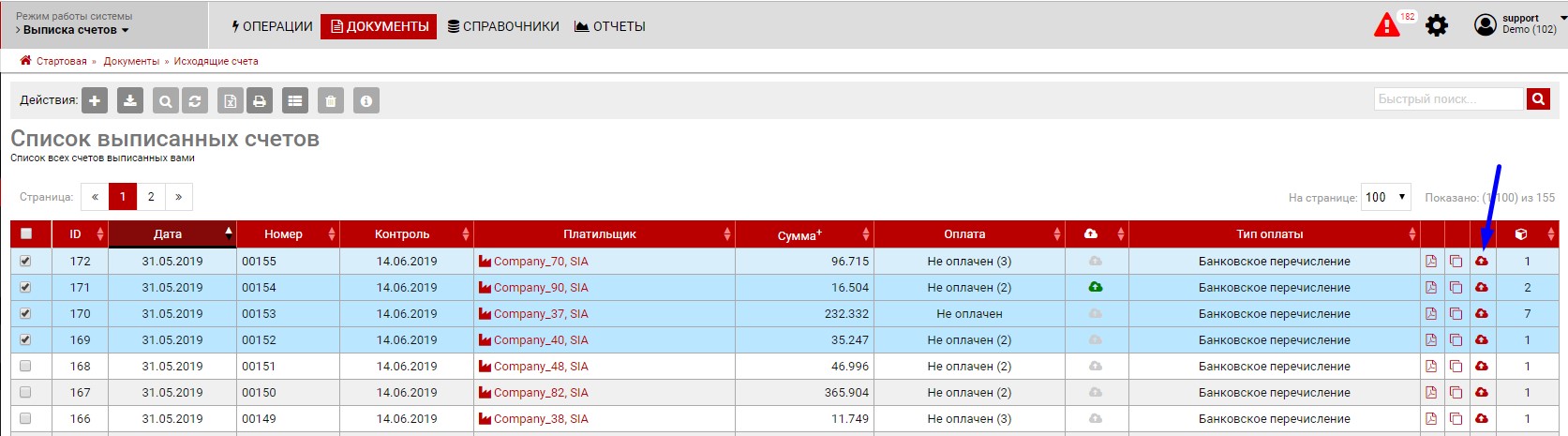Click copy icon for invoice 00154
The width and height of the screenshot is (1568, 436).
point(1456,288)
